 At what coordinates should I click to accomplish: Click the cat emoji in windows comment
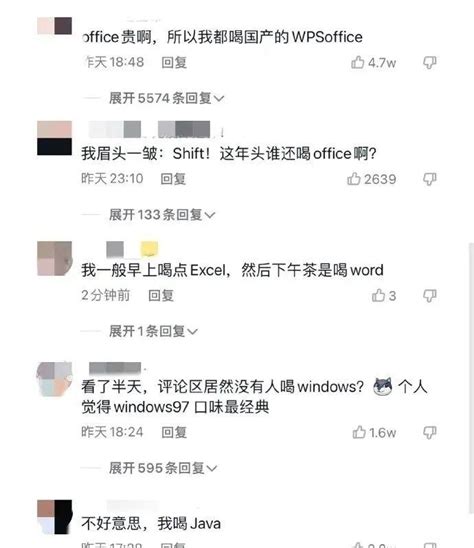coord(383,387)
